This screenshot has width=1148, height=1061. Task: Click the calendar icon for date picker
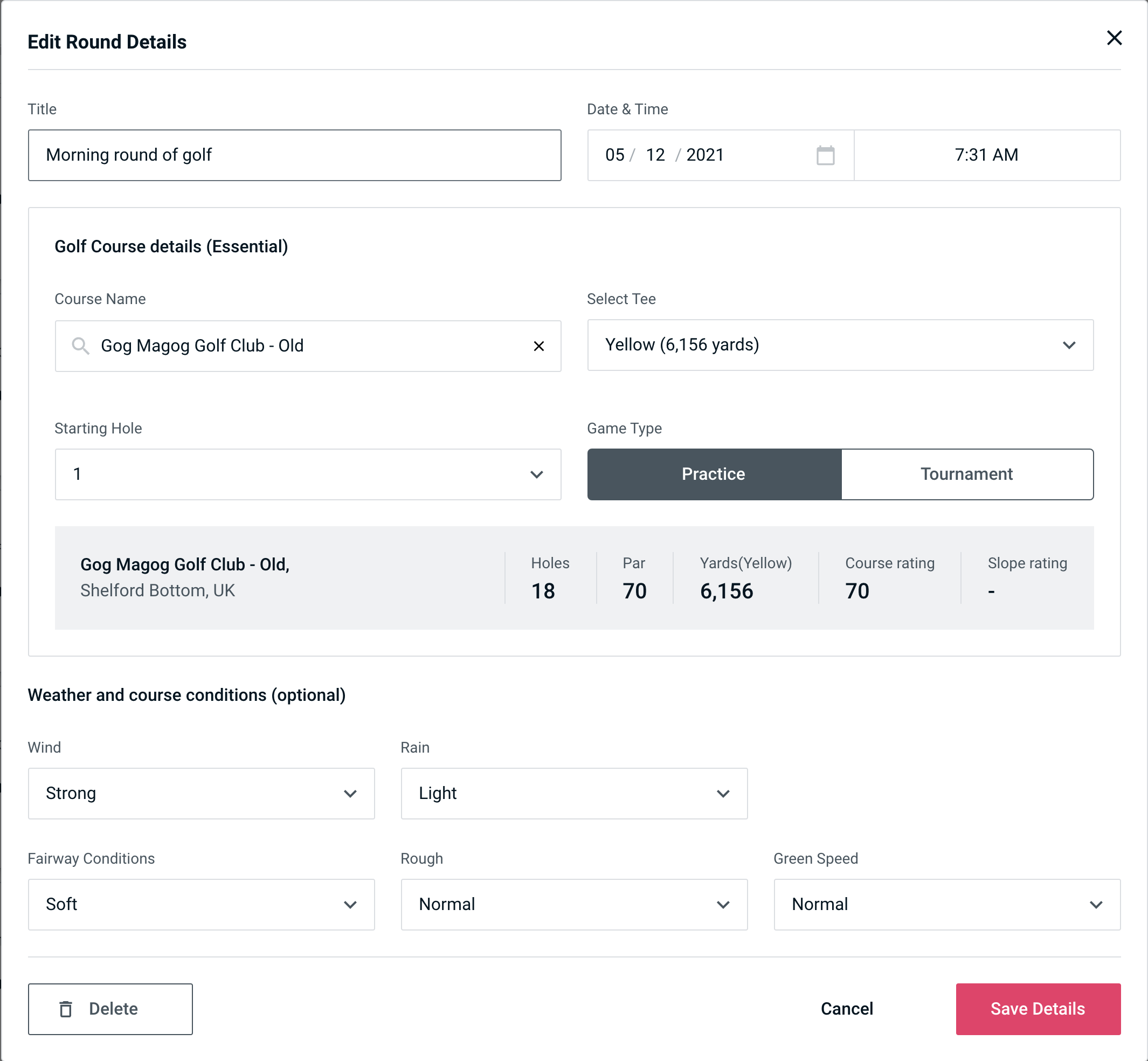tap(826, 155)
